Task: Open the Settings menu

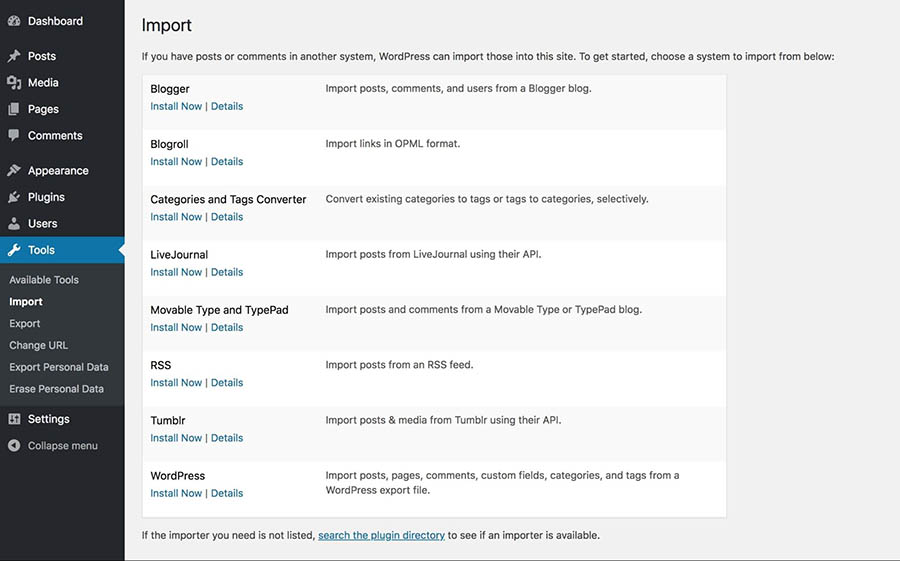Action: pyautogui.click(x=49, y=419)
